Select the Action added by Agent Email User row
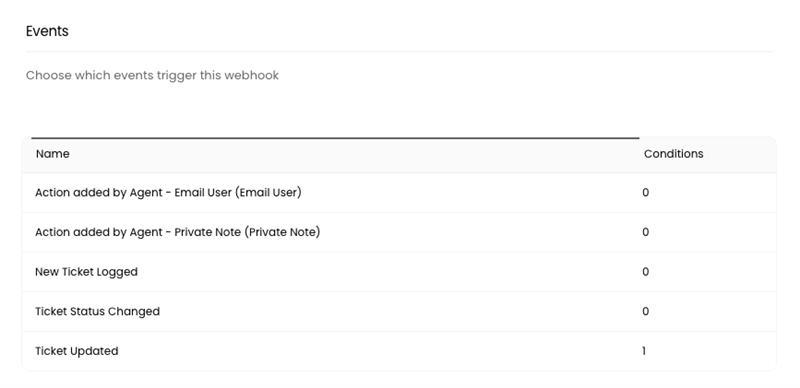The height and width of the screenshot is (388, 800). (399, 192)
